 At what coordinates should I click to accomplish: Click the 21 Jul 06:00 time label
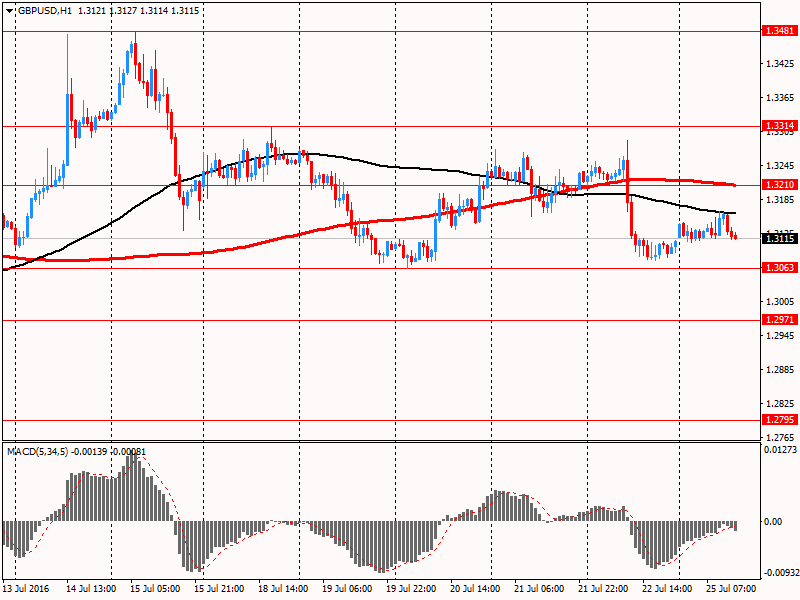[x=539, y=589]
